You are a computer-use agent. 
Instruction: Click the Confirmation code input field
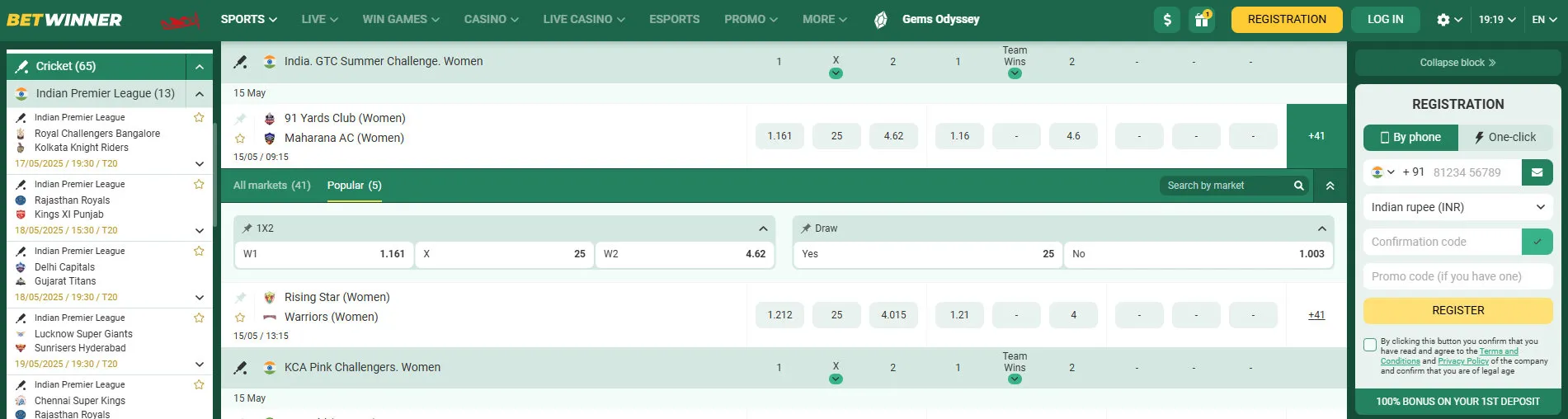[x=1442, y=242]
